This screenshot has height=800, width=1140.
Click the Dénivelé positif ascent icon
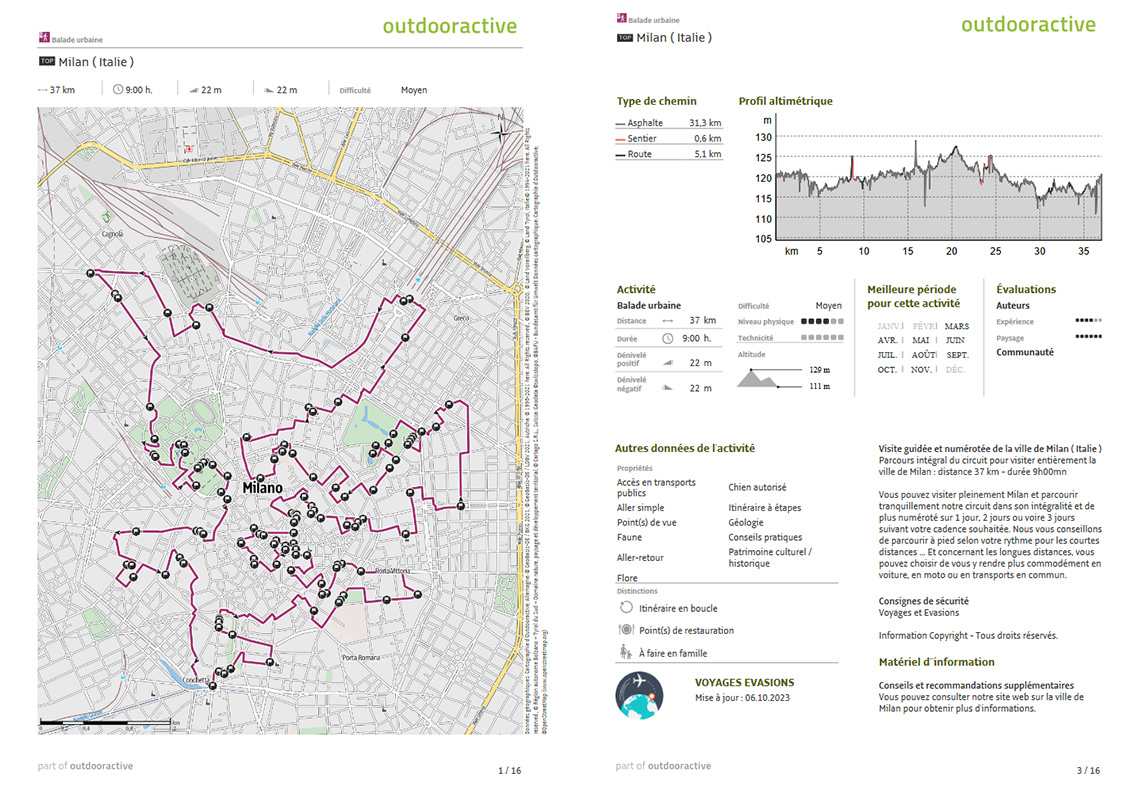pyautogui.click(x=667, y=362)
